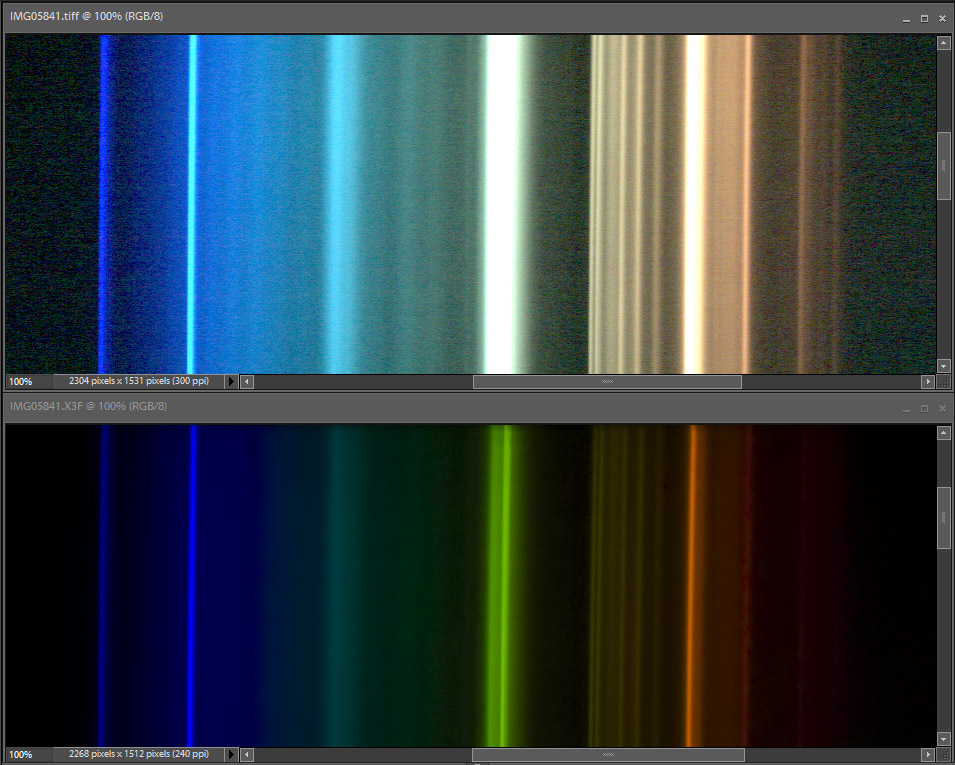Click the IMG05841.tiff window title
Screen dimensions: 955x765
coord(86,16)
